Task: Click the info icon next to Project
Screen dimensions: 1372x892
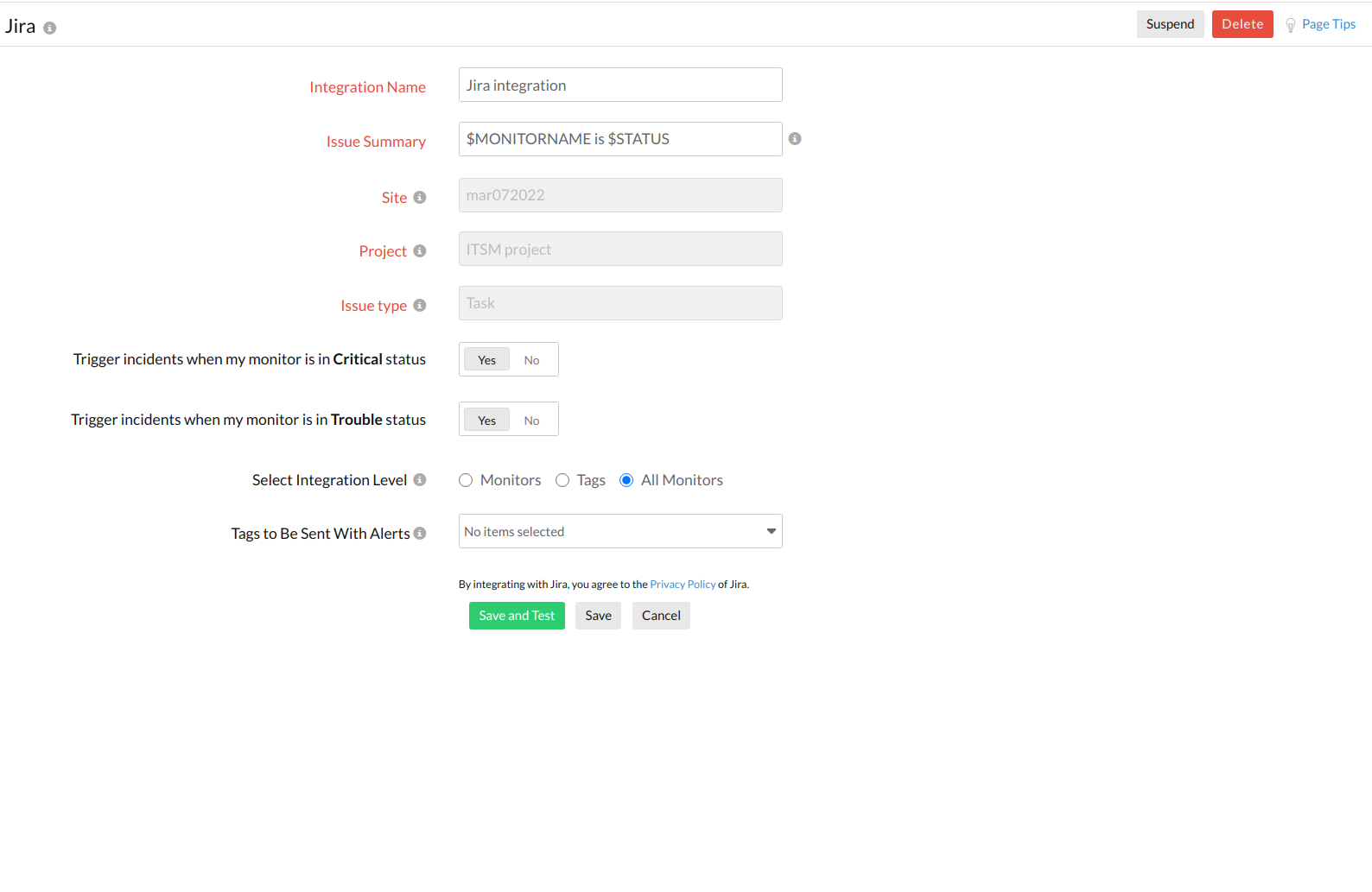Action: (420, 251)
